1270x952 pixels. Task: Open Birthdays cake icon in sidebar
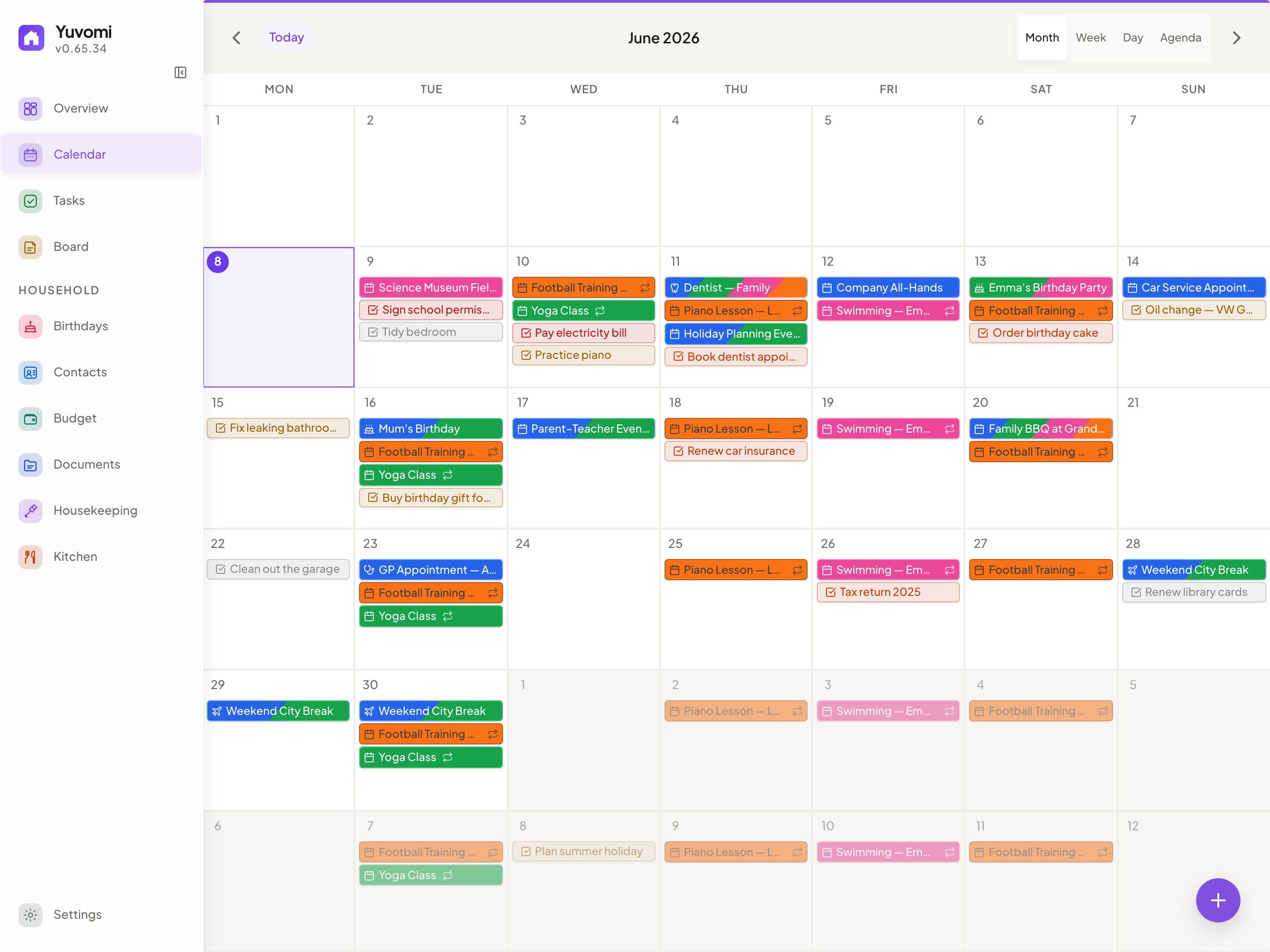point(30,327)
